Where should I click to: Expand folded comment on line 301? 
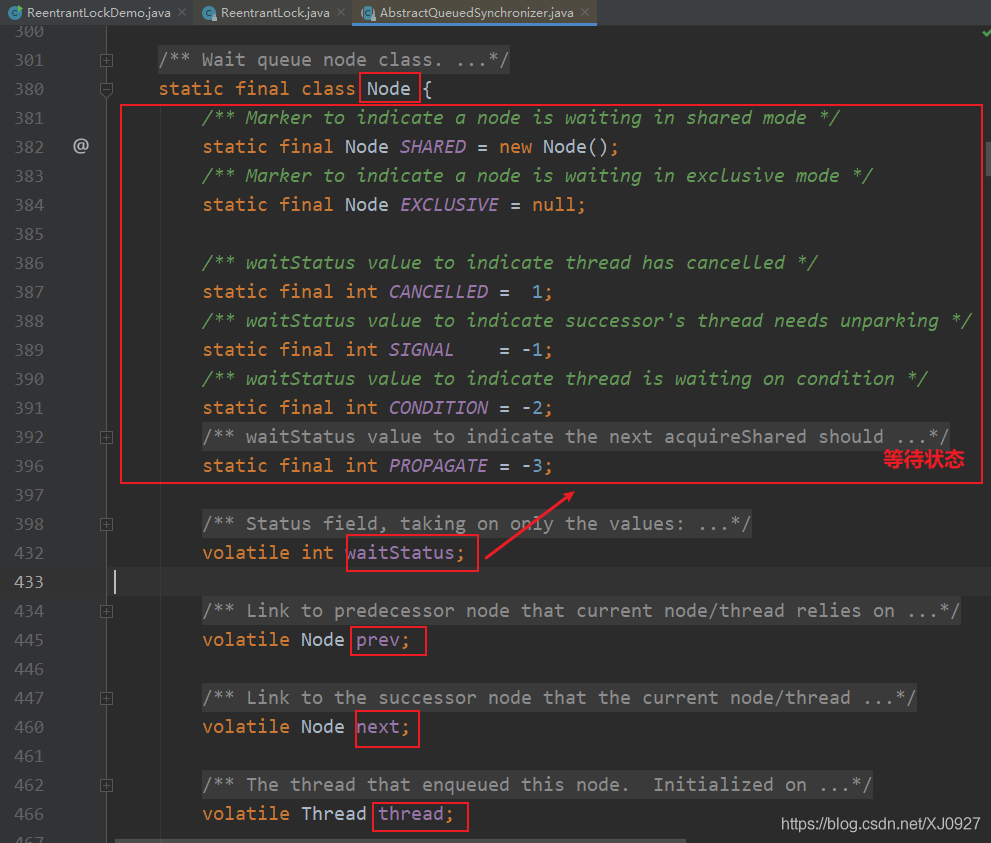(x=106, y=61)
